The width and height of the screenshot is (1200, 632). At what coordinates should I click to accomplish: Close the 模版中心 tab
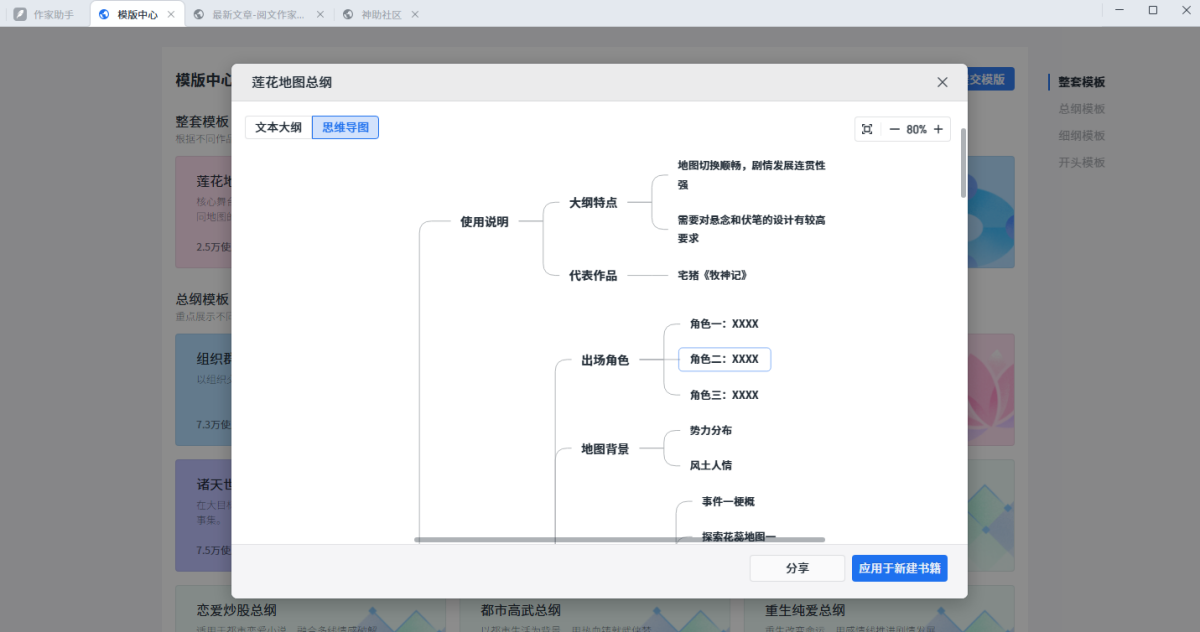(171, 15)
